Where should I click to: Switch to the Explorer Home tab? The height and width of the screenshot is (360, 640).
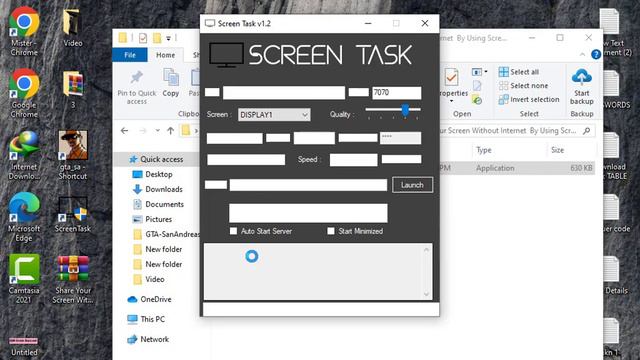(x=165, y=55)
